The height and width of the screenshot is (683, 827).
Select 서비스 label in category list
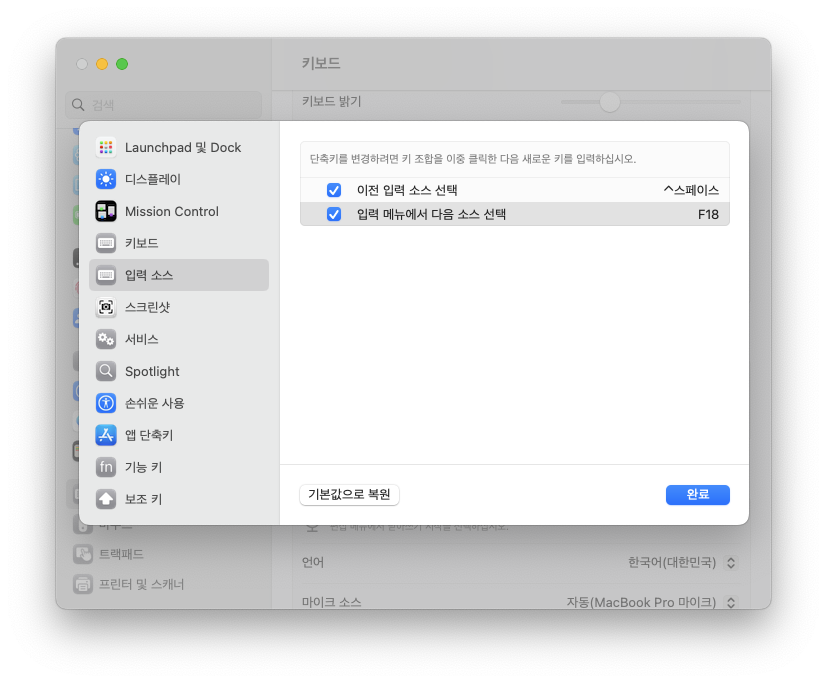coord(141,339)
